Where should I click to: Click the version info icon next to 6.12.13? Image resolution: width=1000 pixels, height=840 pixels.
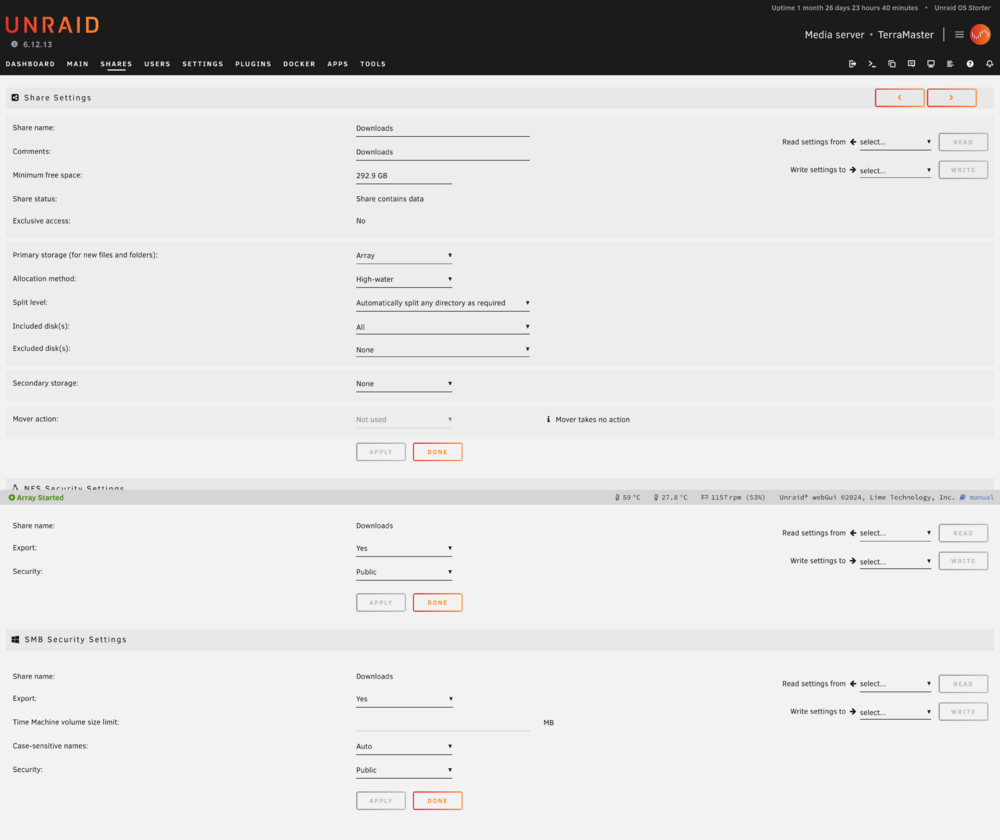pyautogui.click(x=14, y=44)
